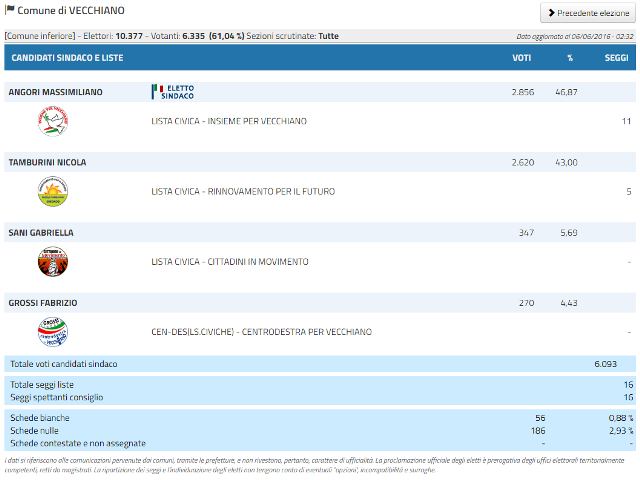Click the Schede nulle percentage 2,93 %
This screenshot has height=480, width=640.
tap(621, 431)
